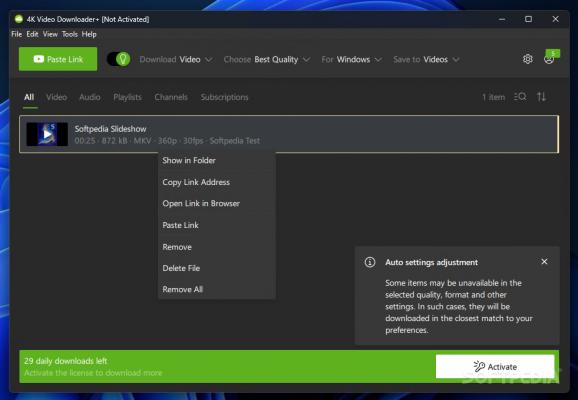Choose Delete File in context menu
Screen dimensions: 578x400
(x=217, y=268)
